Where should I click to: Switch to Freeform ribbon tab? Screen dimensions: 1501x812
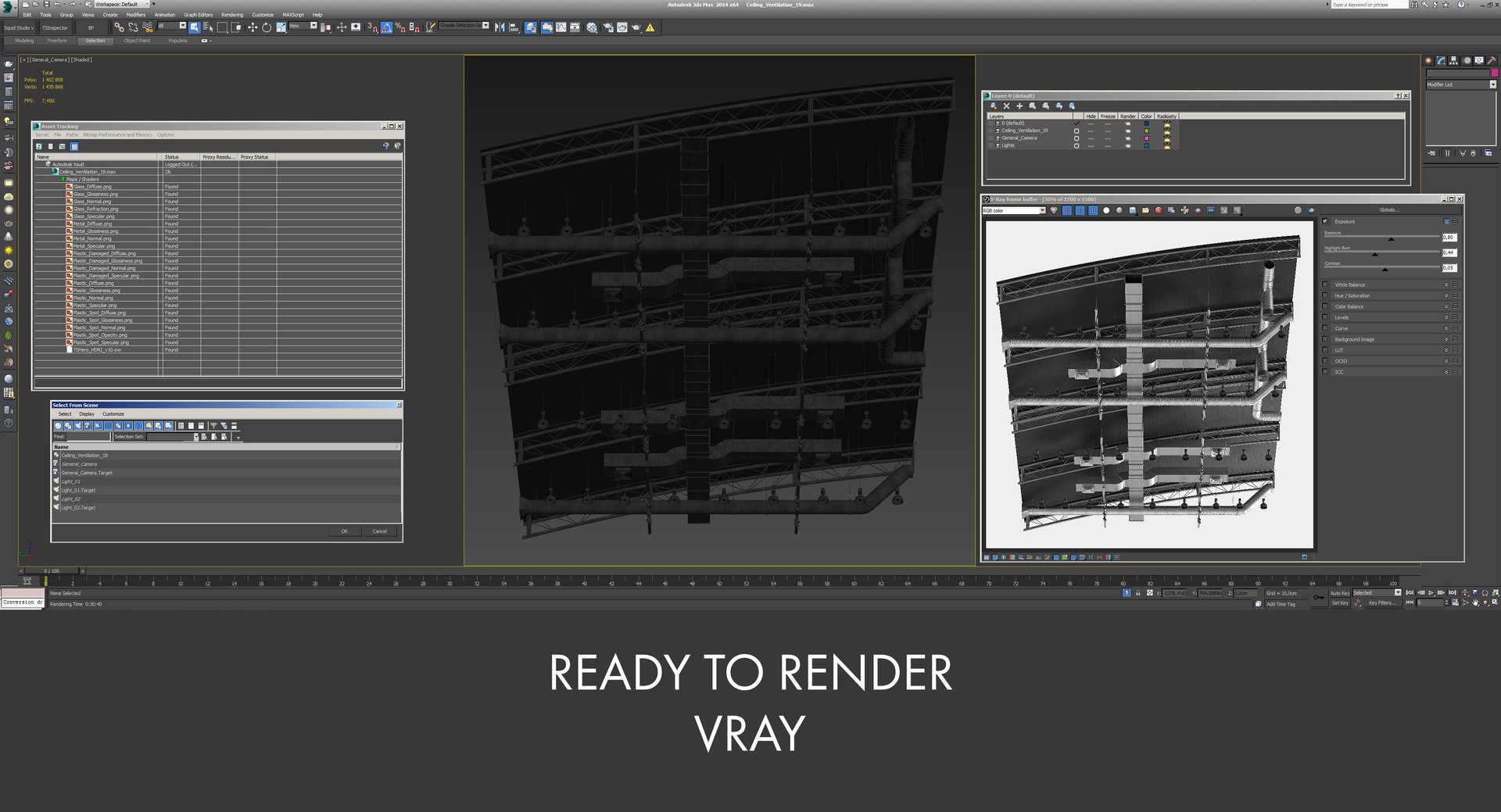pos(57,41)
